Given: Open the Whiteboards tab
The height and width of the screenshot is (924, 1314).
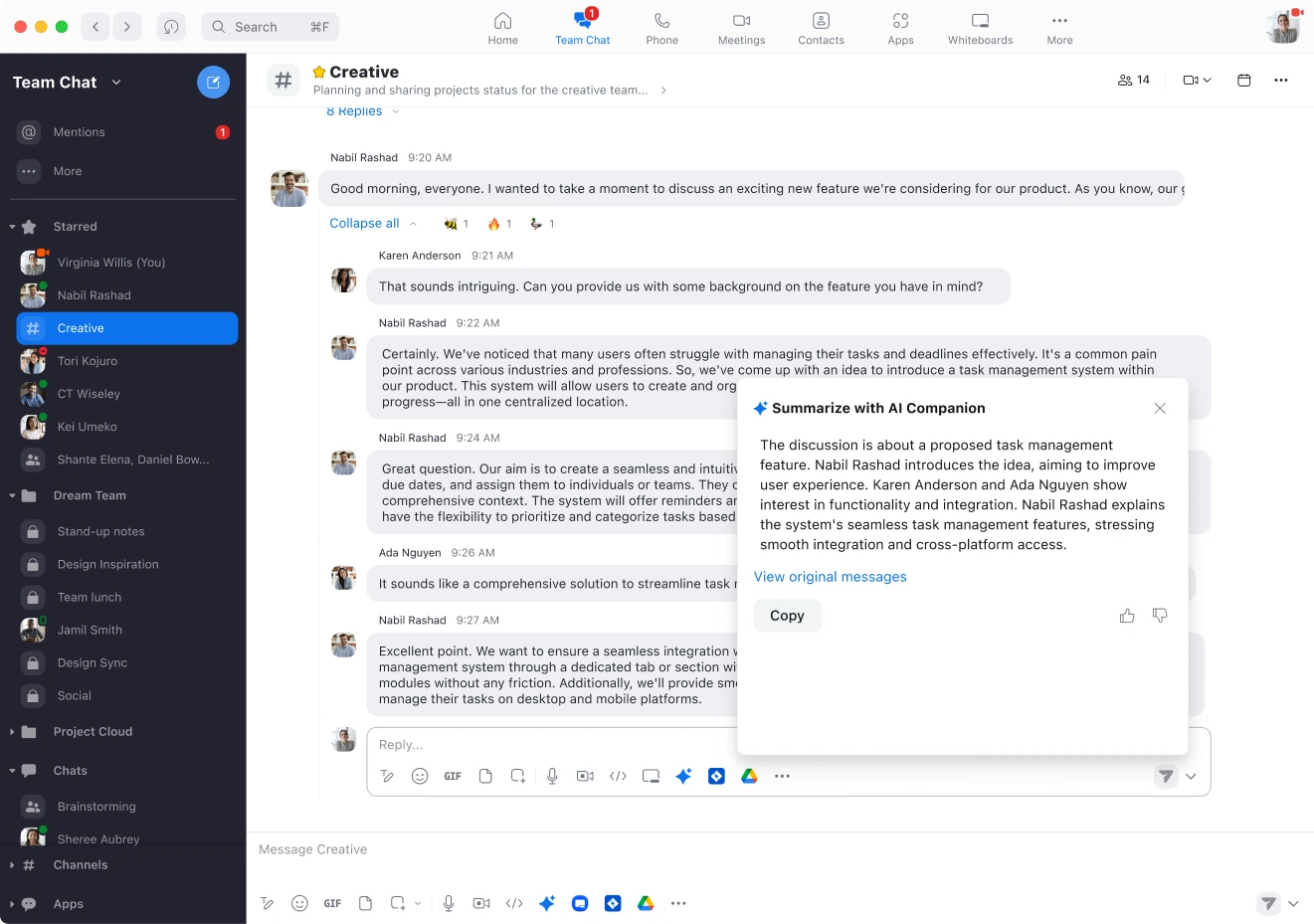Looking at the screenshot, I should coord(979,27).
